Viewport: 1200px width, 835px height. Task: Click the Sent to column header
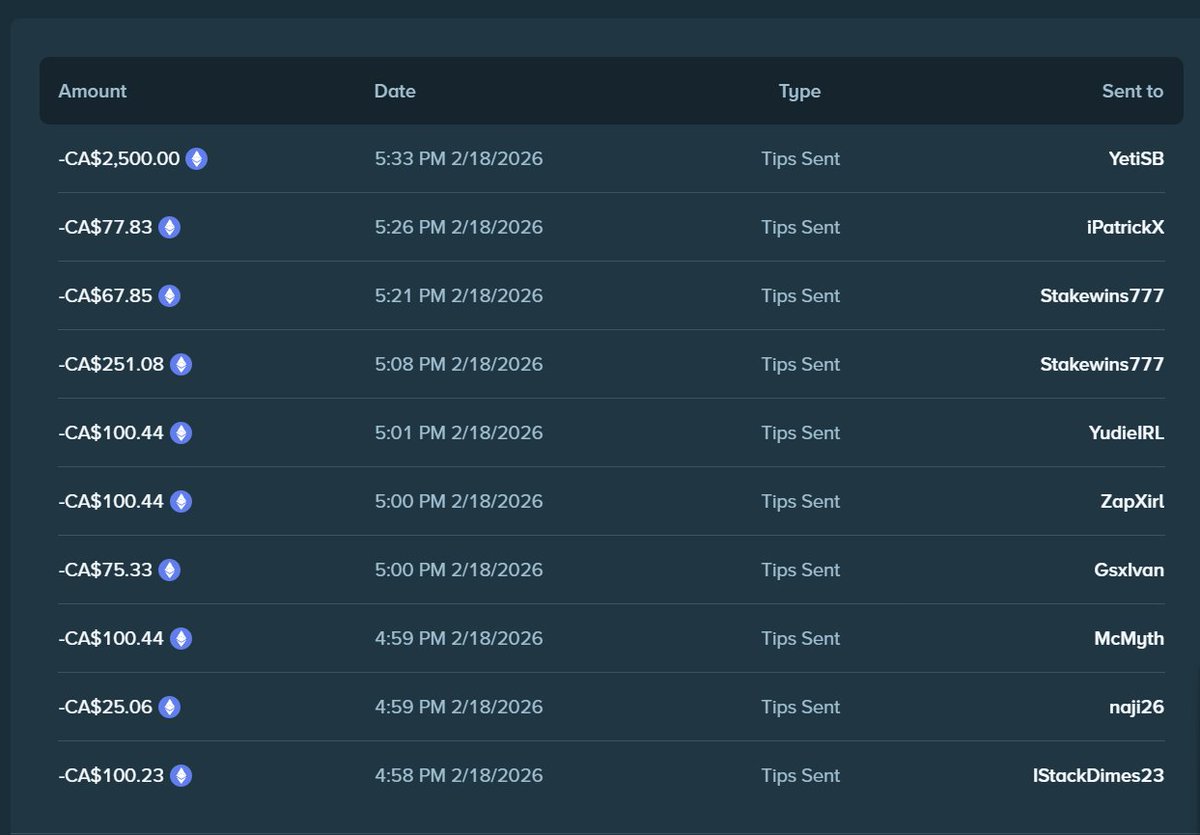tap(1133, 91)
